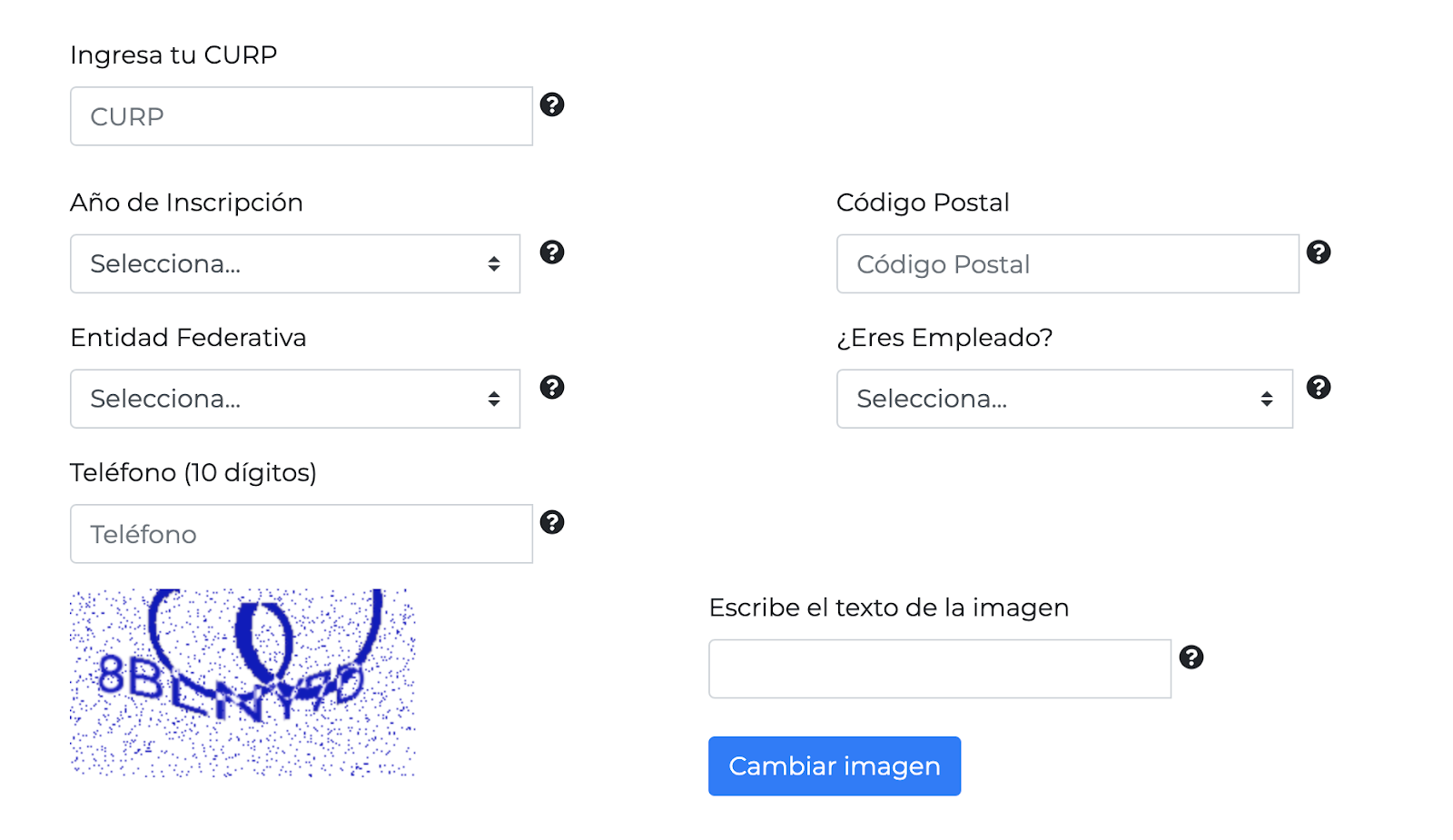Click the Ingresa tu CURP label
This screenshot has height=840, width=1453.
(x=173, y=55)
